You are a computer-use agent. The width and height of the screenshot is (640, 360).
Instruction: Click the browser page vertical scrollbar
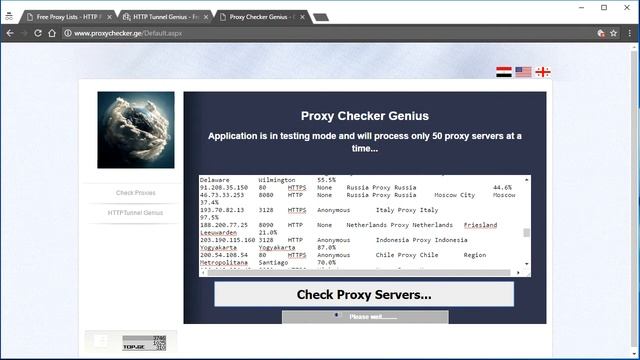pyautogui.click(x=634, y=200)
